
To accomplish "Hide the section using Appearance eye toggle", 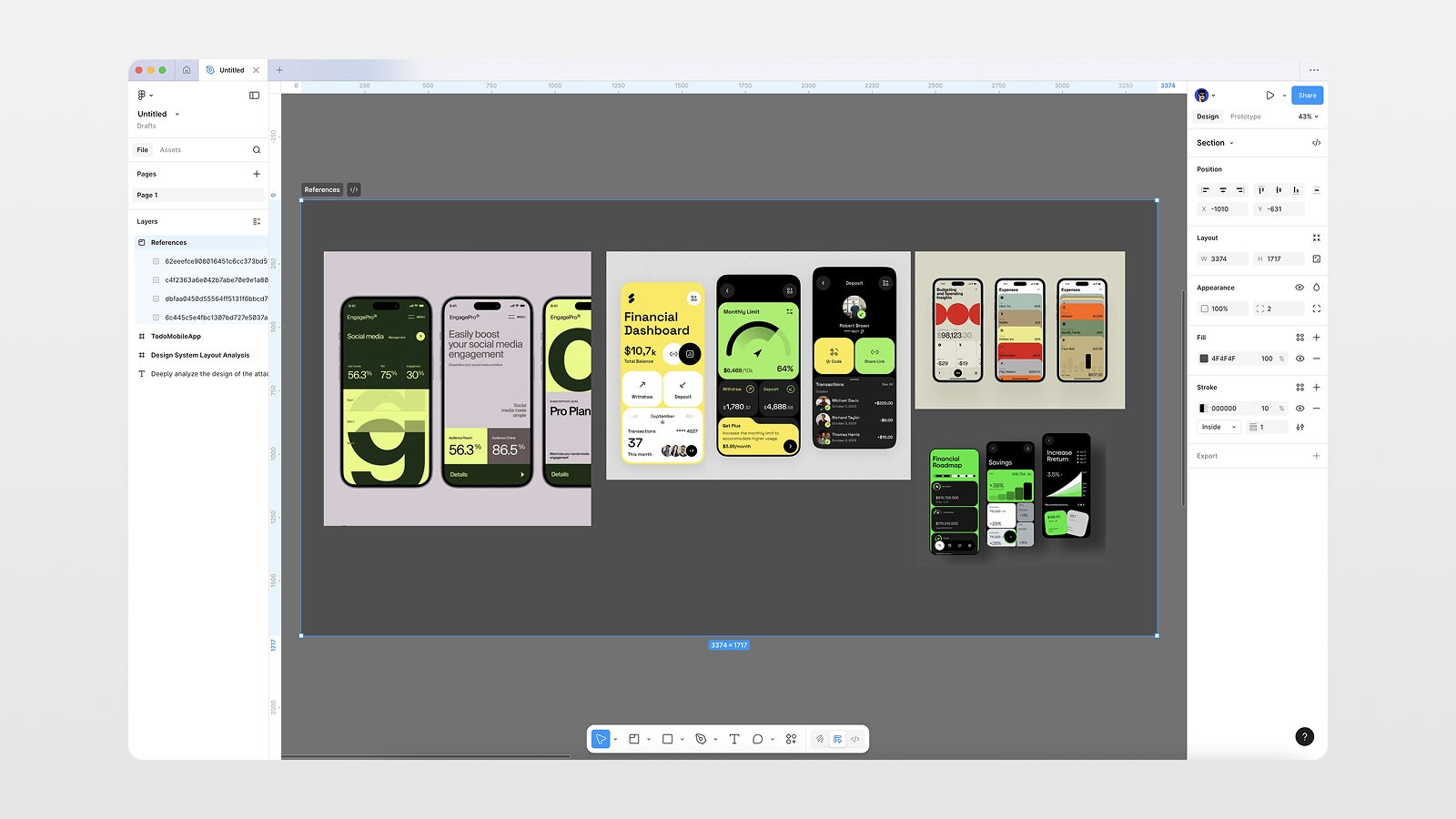I will [1299, 287].
